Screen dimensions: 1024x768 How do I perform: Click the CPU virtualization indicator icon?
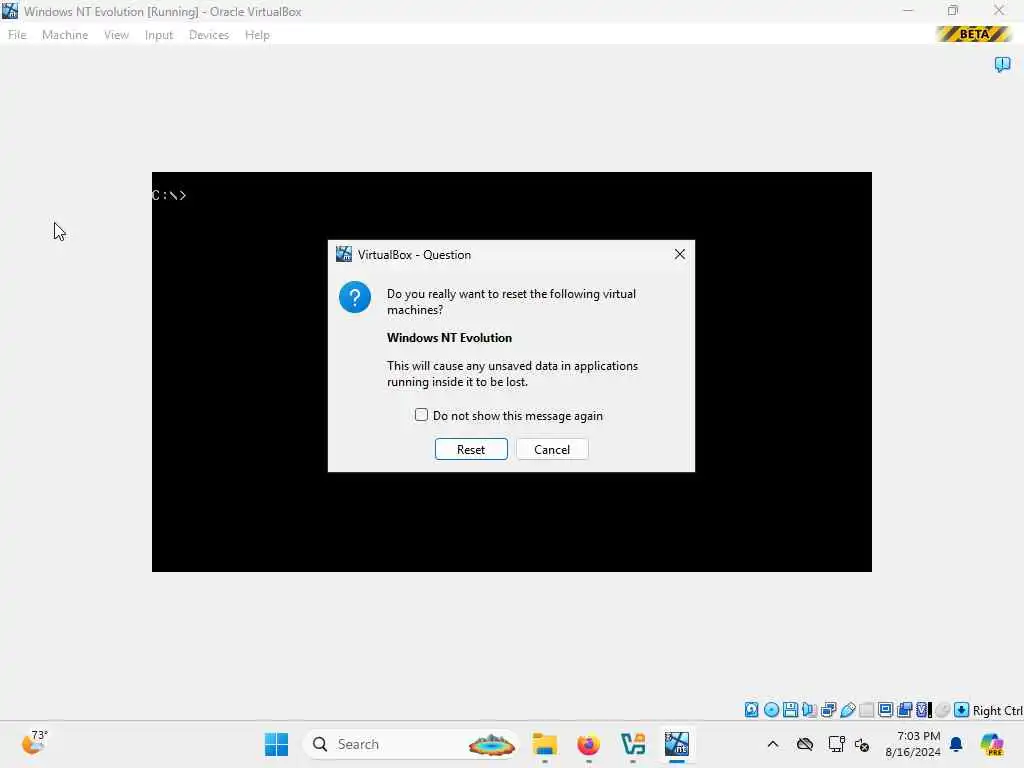(x=923, y=710)
